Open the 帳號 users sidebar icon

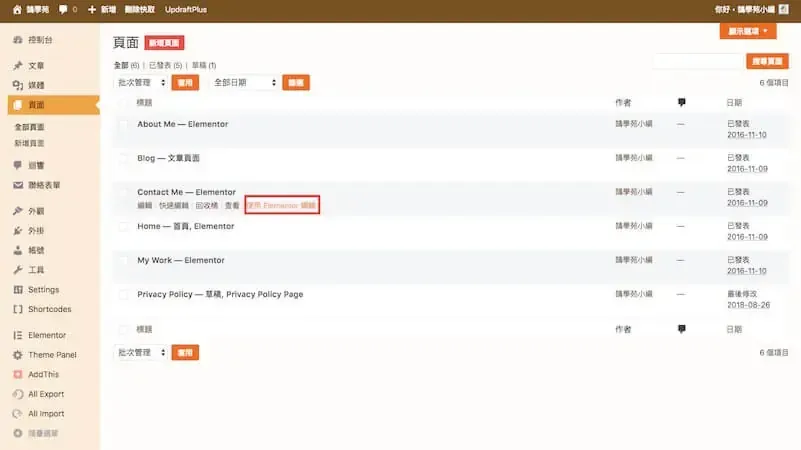(18, 250)
